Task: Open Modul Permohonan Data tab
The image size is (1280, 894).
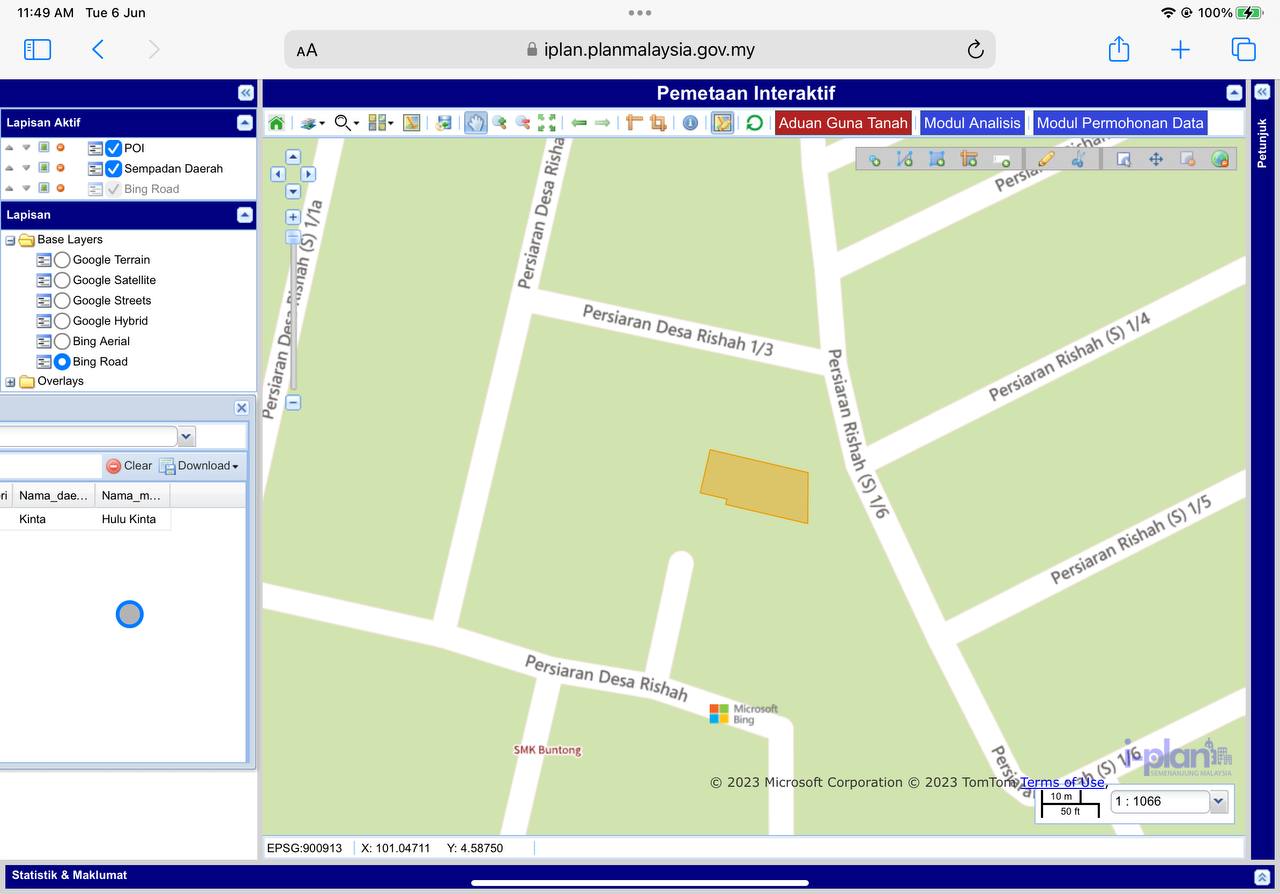Action: [x=1119, y=123]
